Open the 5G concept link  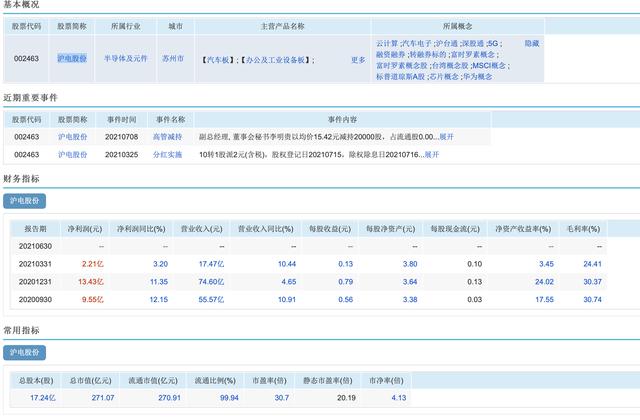click(x=493, y=43)
